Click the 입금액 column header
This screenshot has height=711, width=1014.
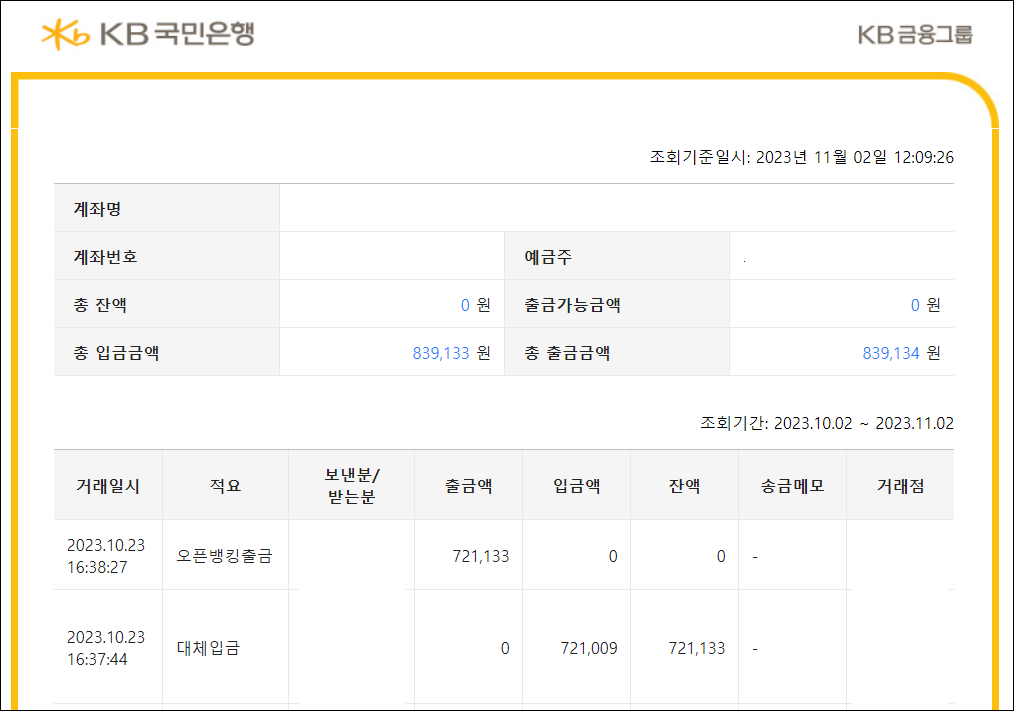(x=575, y=484)
